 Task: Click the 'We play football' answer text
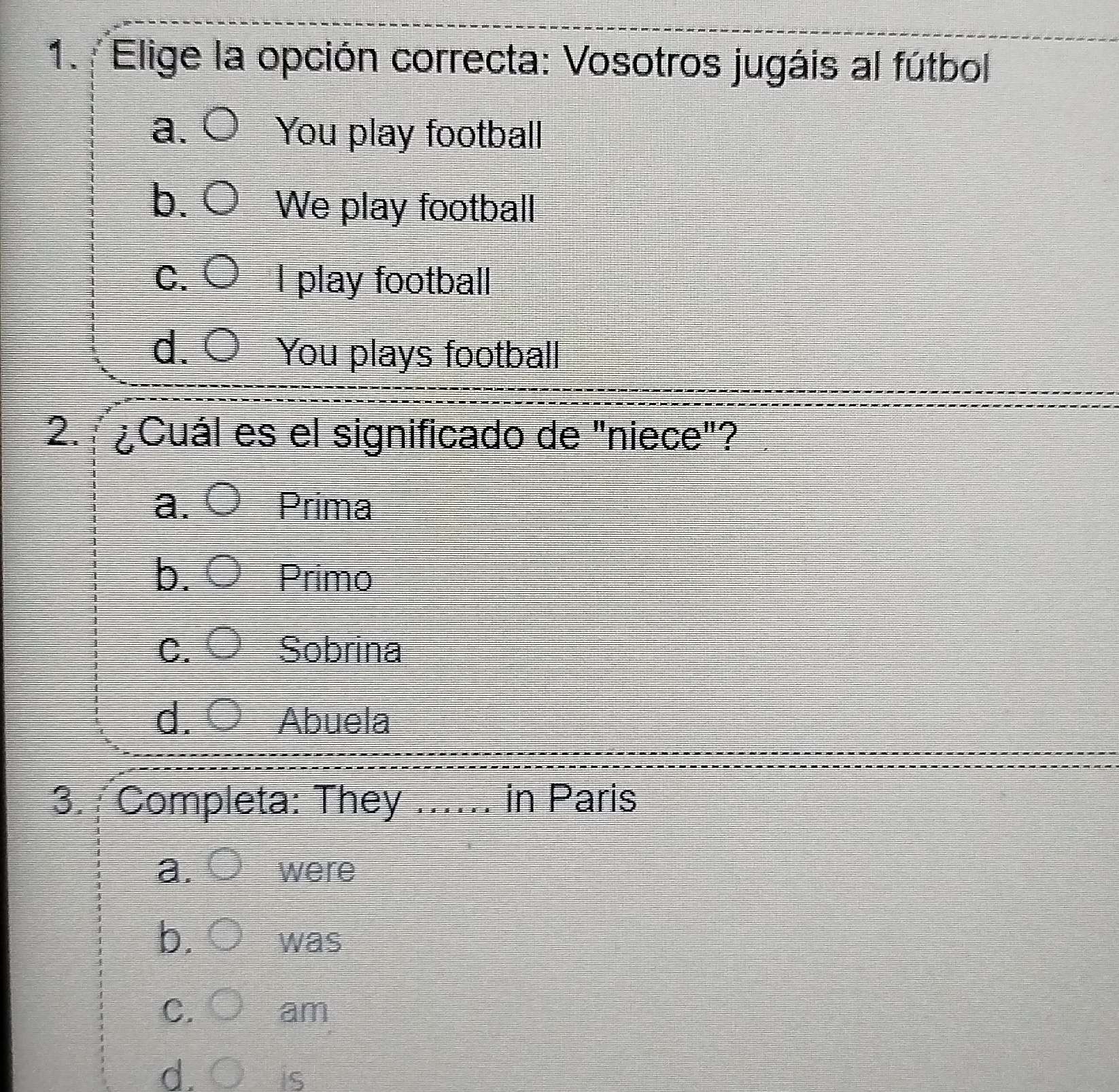pyautogui.click(x=407, y=207)
